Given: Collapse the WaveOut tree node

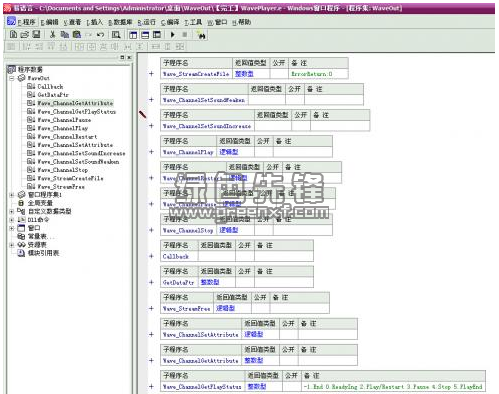Looking at the screenshot, I should (x=12, y=78).
